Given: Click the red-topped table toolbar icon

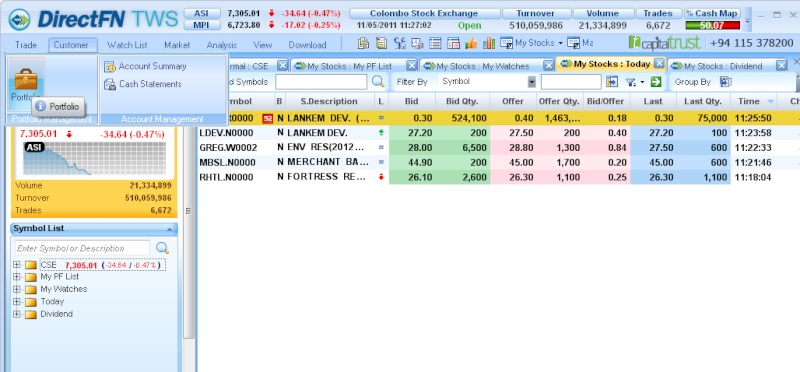Looking at the screenshot, I should click(454, 44).
